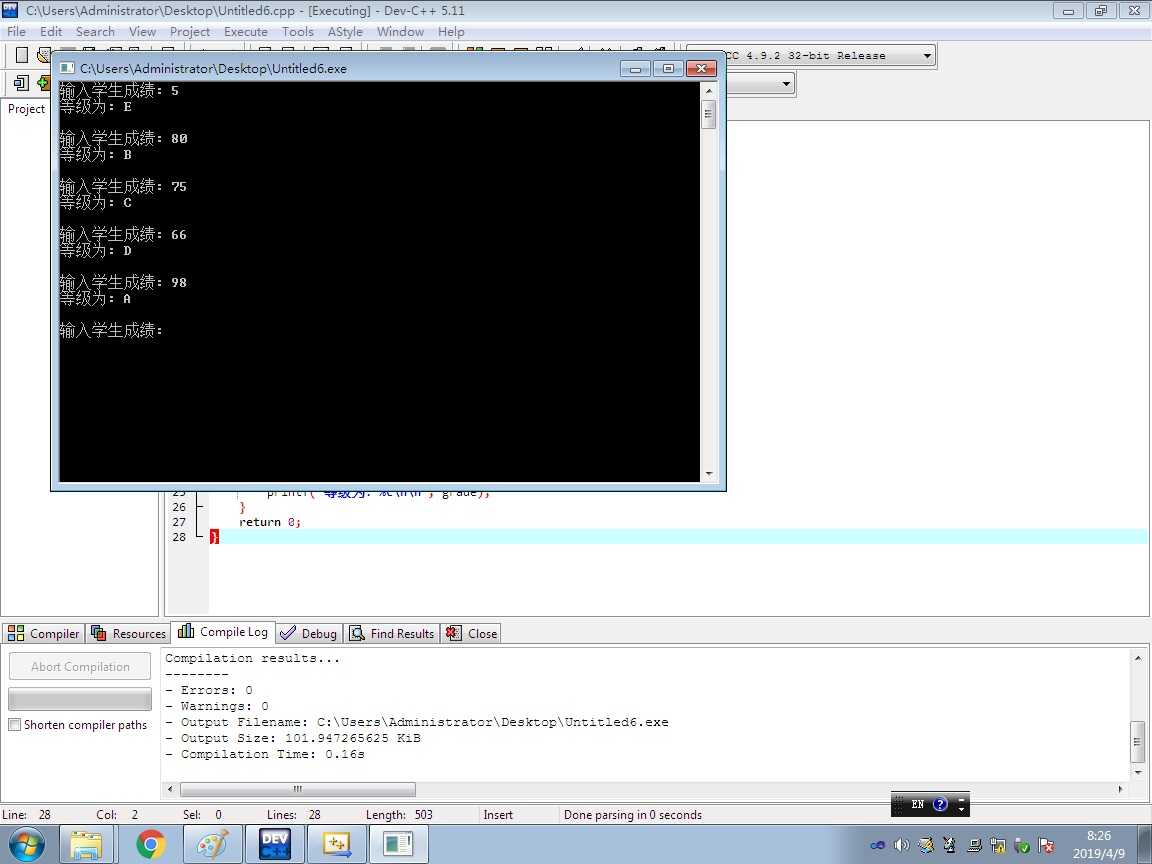Open Paint from the taskbar

tap(212, 845)
